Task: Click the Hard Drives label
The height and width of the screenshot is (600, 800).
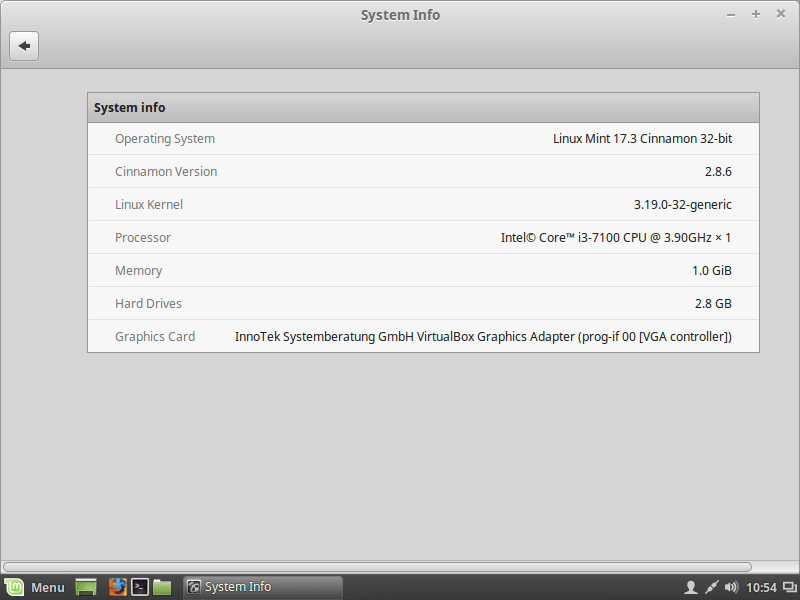Action: 148,304
